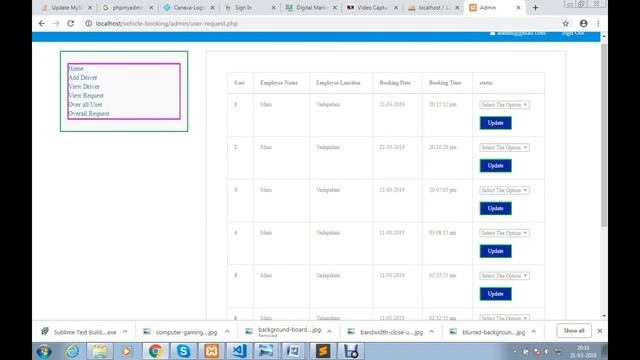This screenshot has width=640, height=360.
Task: Expand options for background-board jpg download
Action: point(329,332)
